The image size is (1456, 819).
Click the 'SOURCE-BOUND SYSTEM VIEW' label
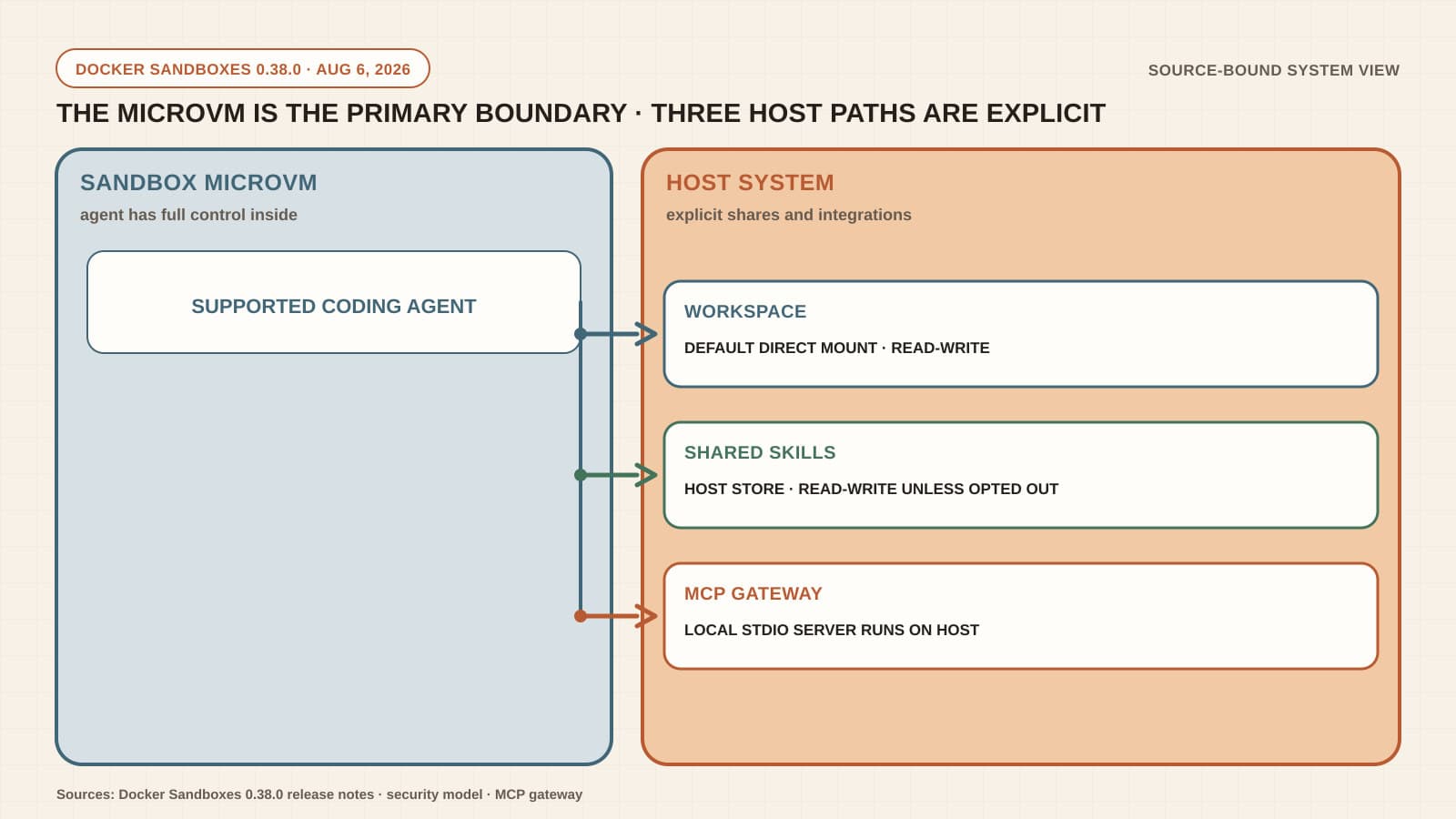[1273, 70]
